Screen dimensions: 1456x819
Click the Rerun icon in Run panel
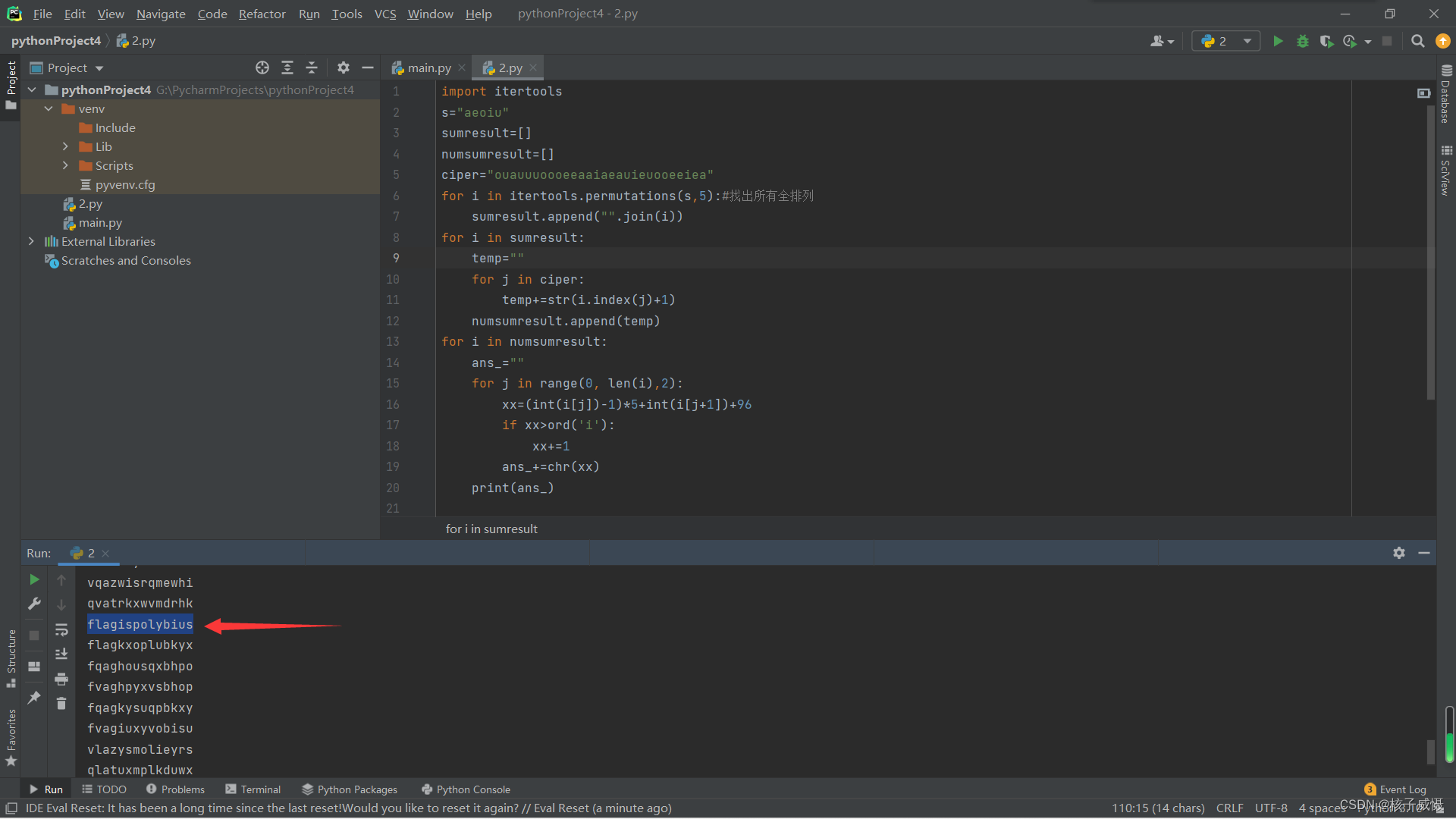click(34, 579)
